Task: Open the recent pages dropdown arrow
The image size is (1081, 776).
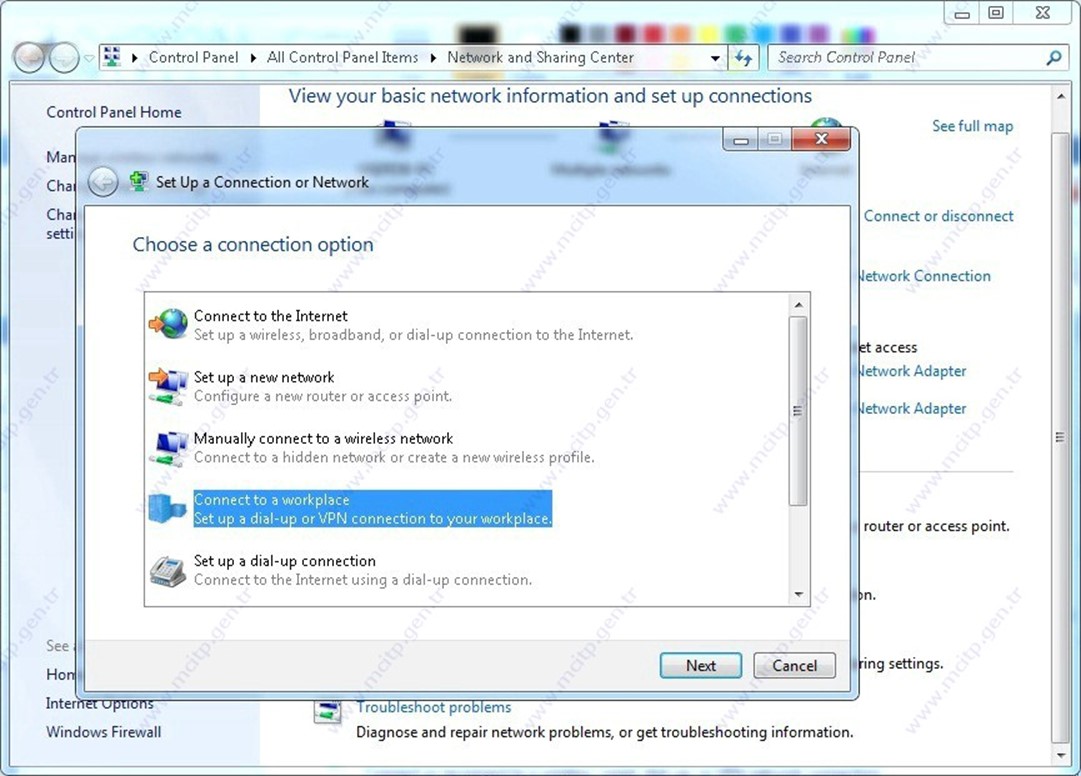Action: click(x=89, y=59)
